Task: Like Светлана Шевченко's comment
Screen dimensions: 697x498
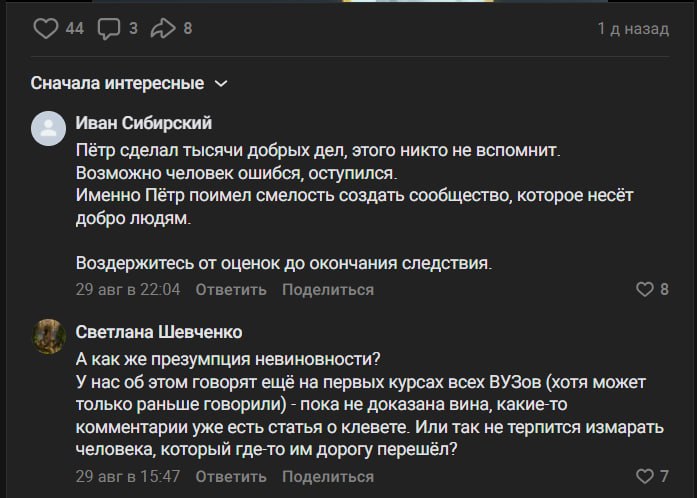Action: click(x=645, y=476)
